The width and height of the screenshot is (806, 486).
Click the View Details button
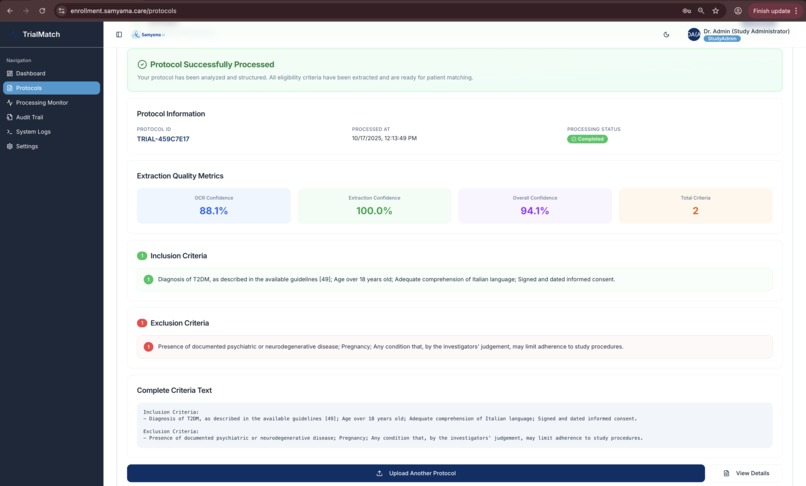[746, 473]
